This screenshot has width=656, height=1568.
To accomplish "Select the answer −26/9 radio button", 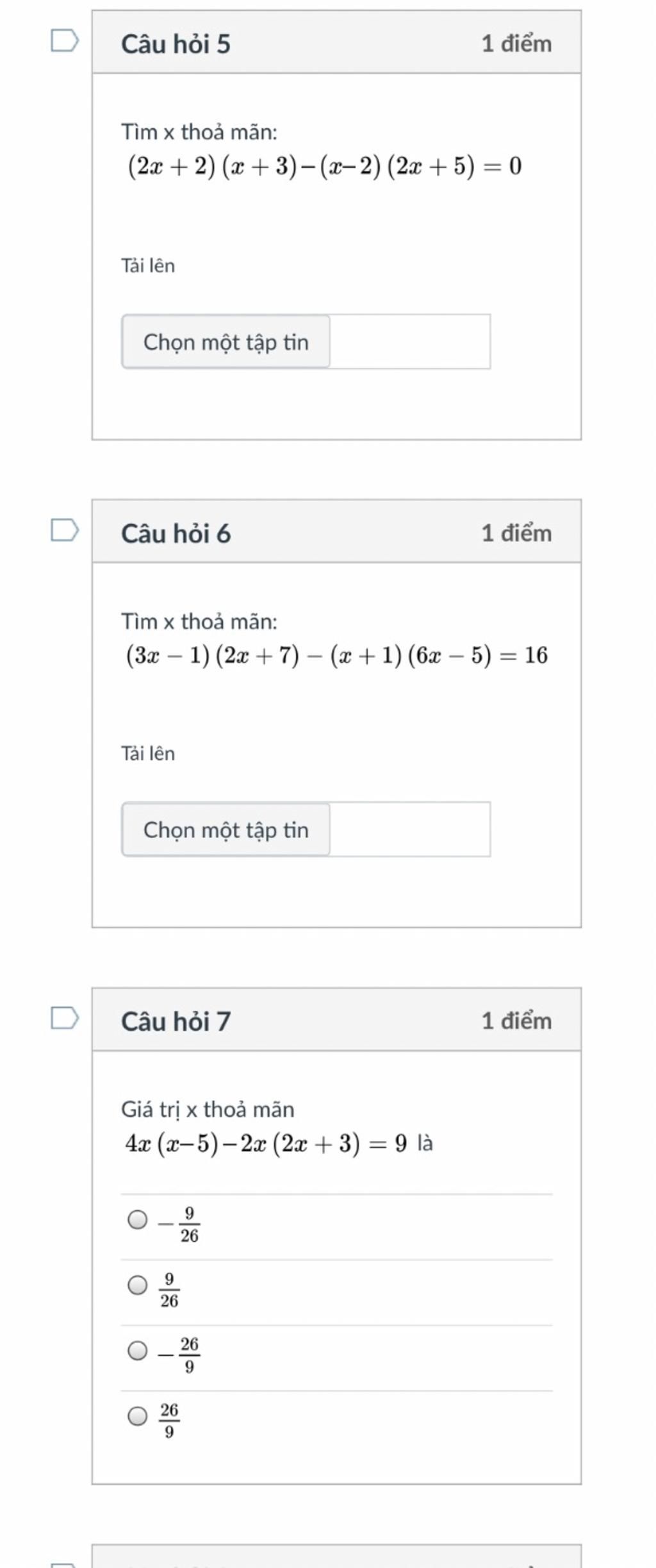I will point(137,1351).
